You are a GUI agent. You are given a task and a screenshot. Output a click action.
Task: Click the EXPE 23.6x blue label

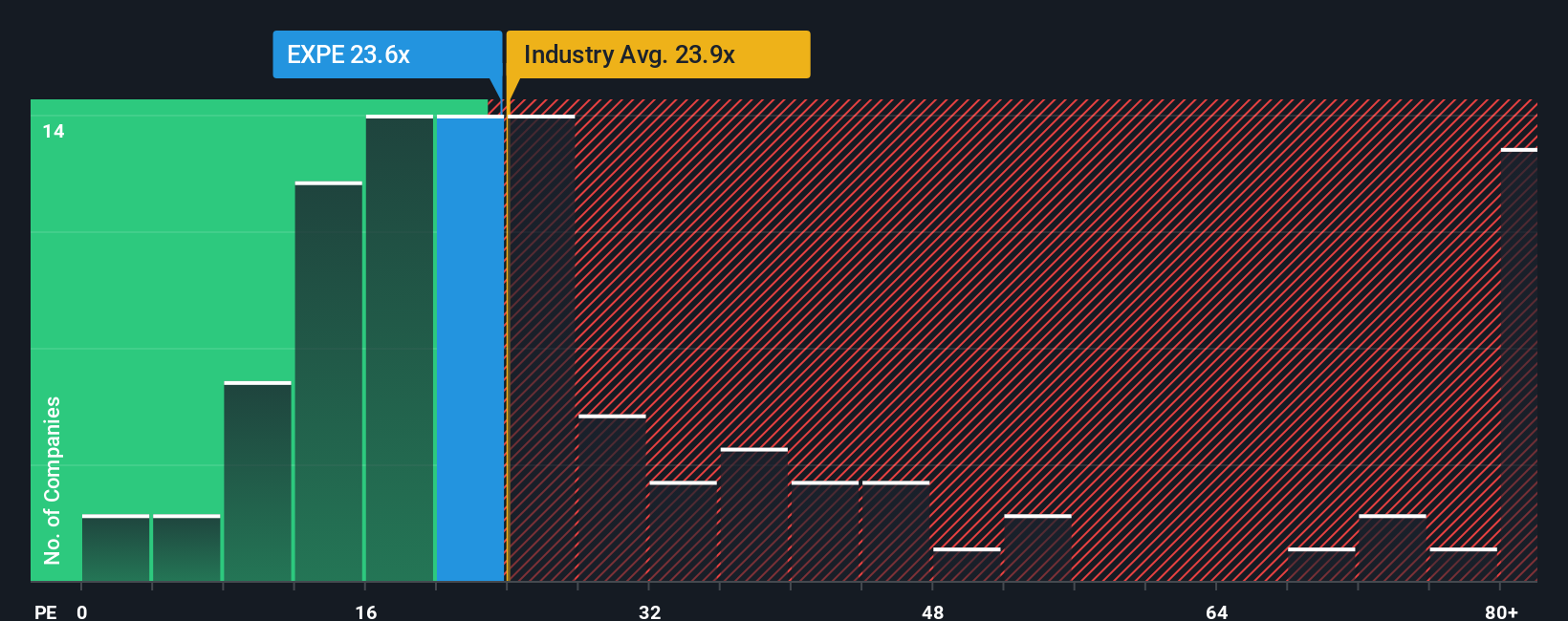(x=387, y=54)
